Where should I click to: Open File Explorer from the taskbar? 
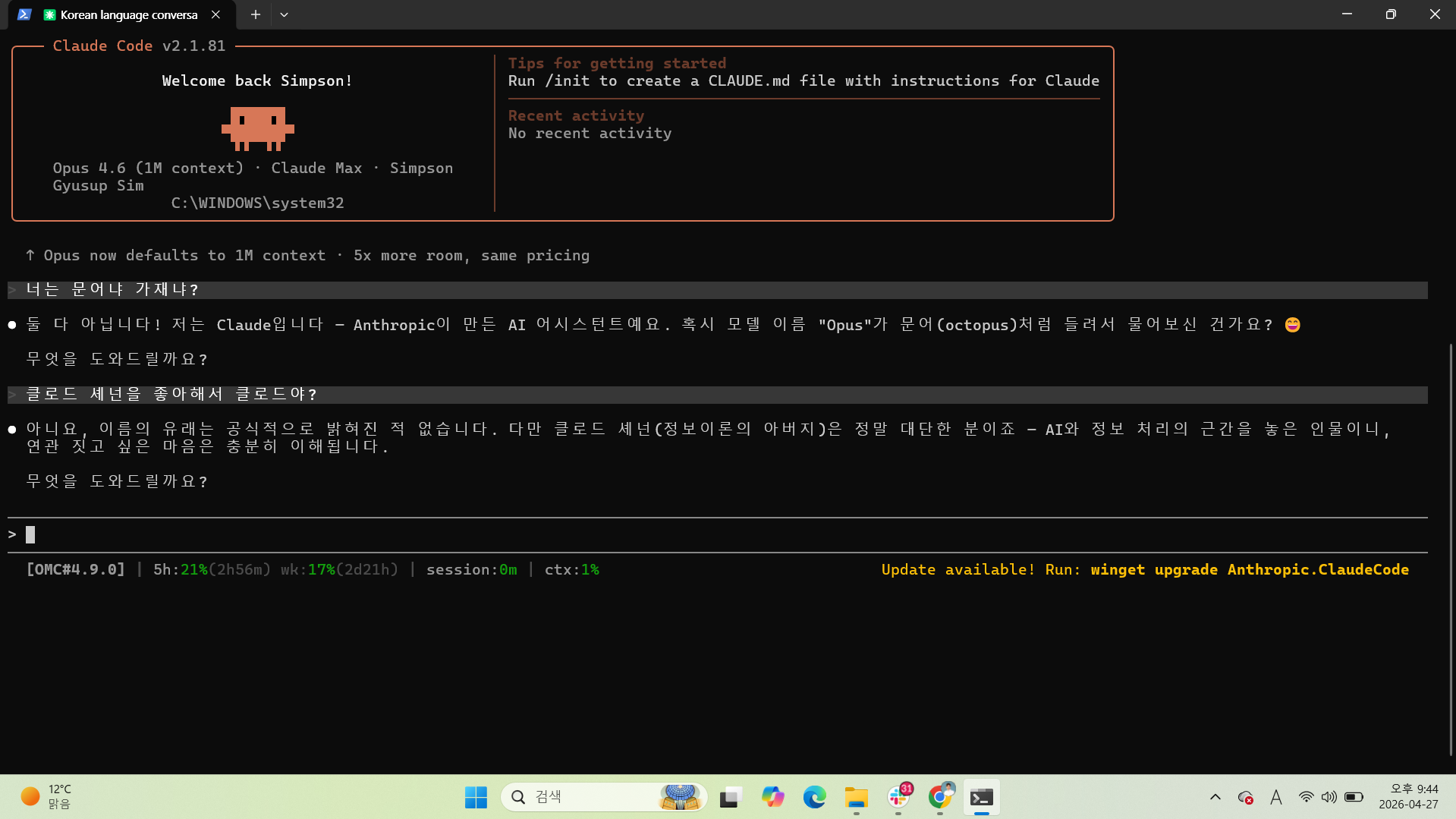point(856,797)
